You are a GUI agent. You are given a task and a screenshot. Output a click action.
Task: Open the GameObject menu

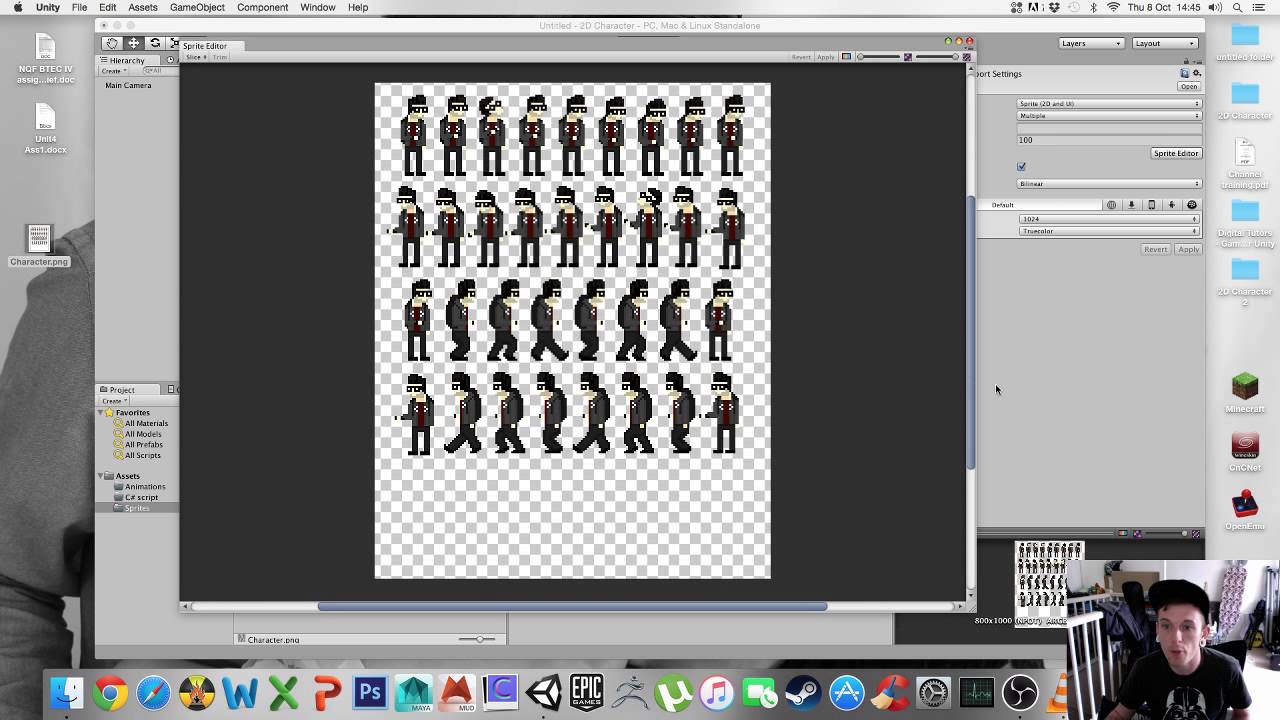click(197, 7)
